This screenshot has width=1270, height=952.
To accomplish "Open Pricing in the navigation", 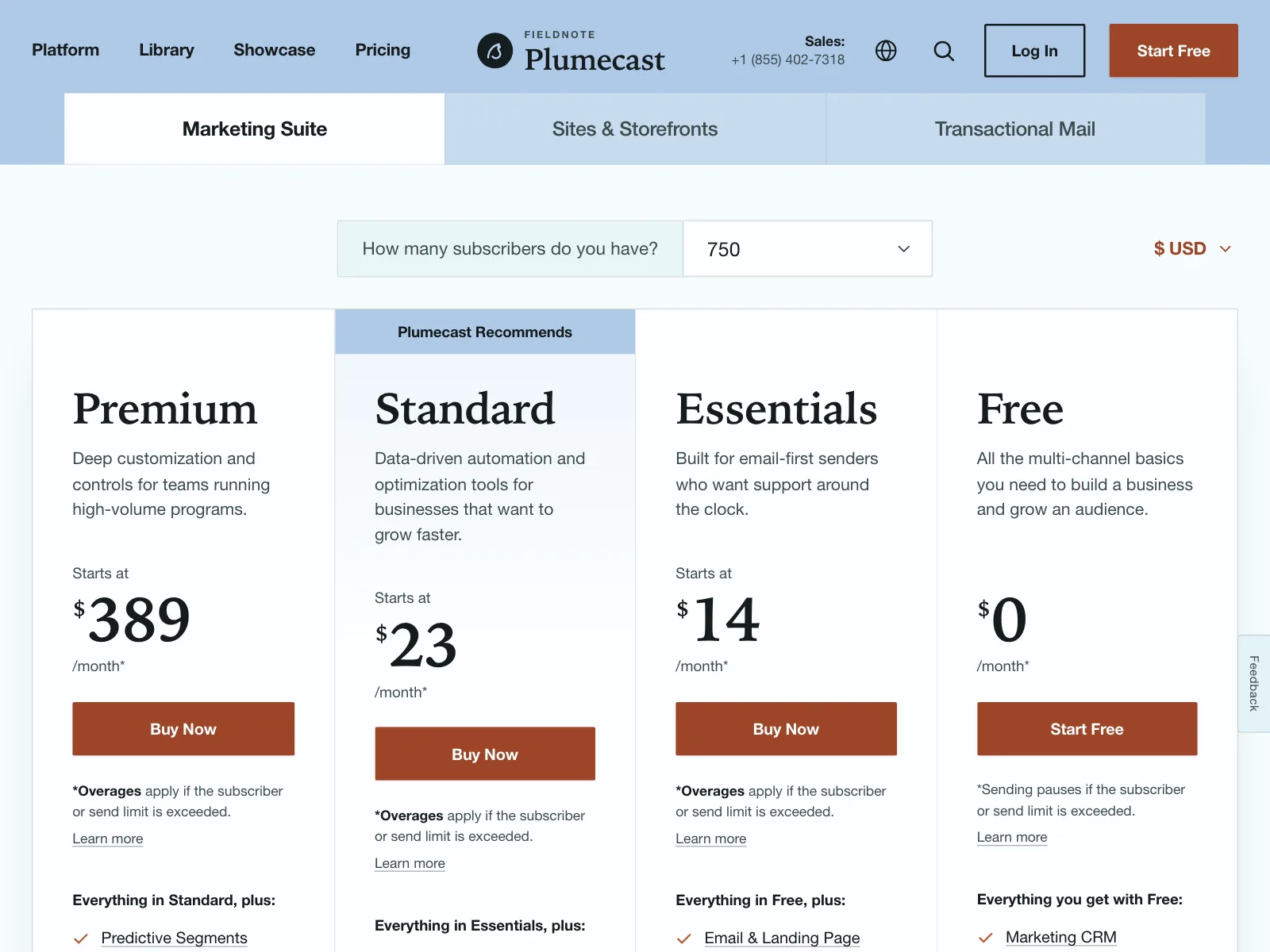I will coord(383,50).
